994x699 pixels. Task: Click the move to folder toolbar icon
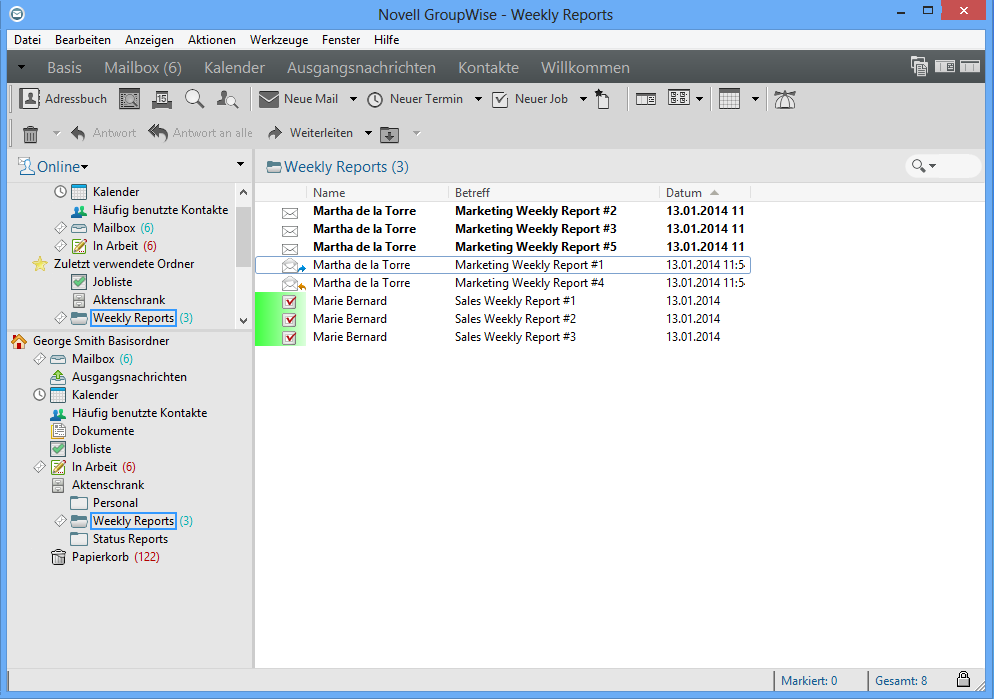click(389, 134)
